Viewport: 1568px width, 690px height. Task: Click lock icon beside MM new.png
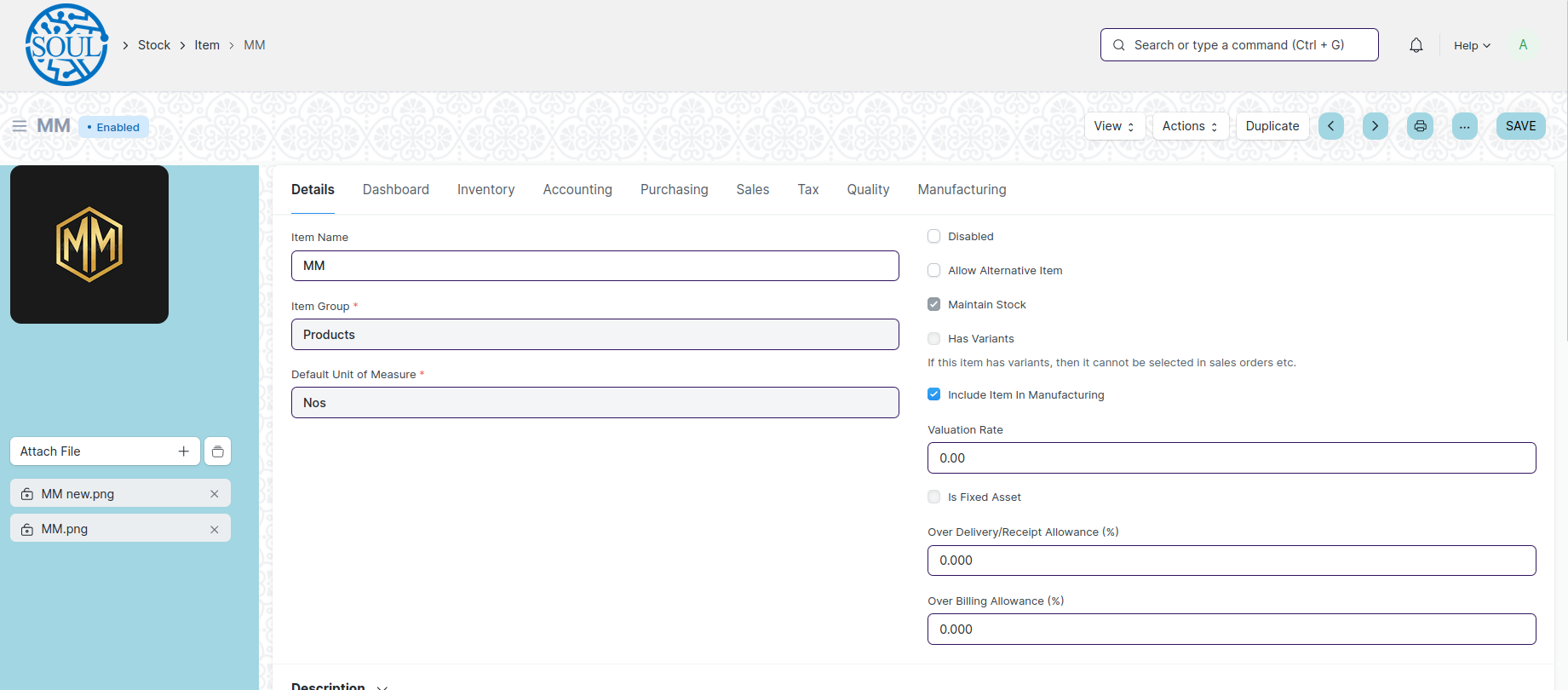pos(27,494)
